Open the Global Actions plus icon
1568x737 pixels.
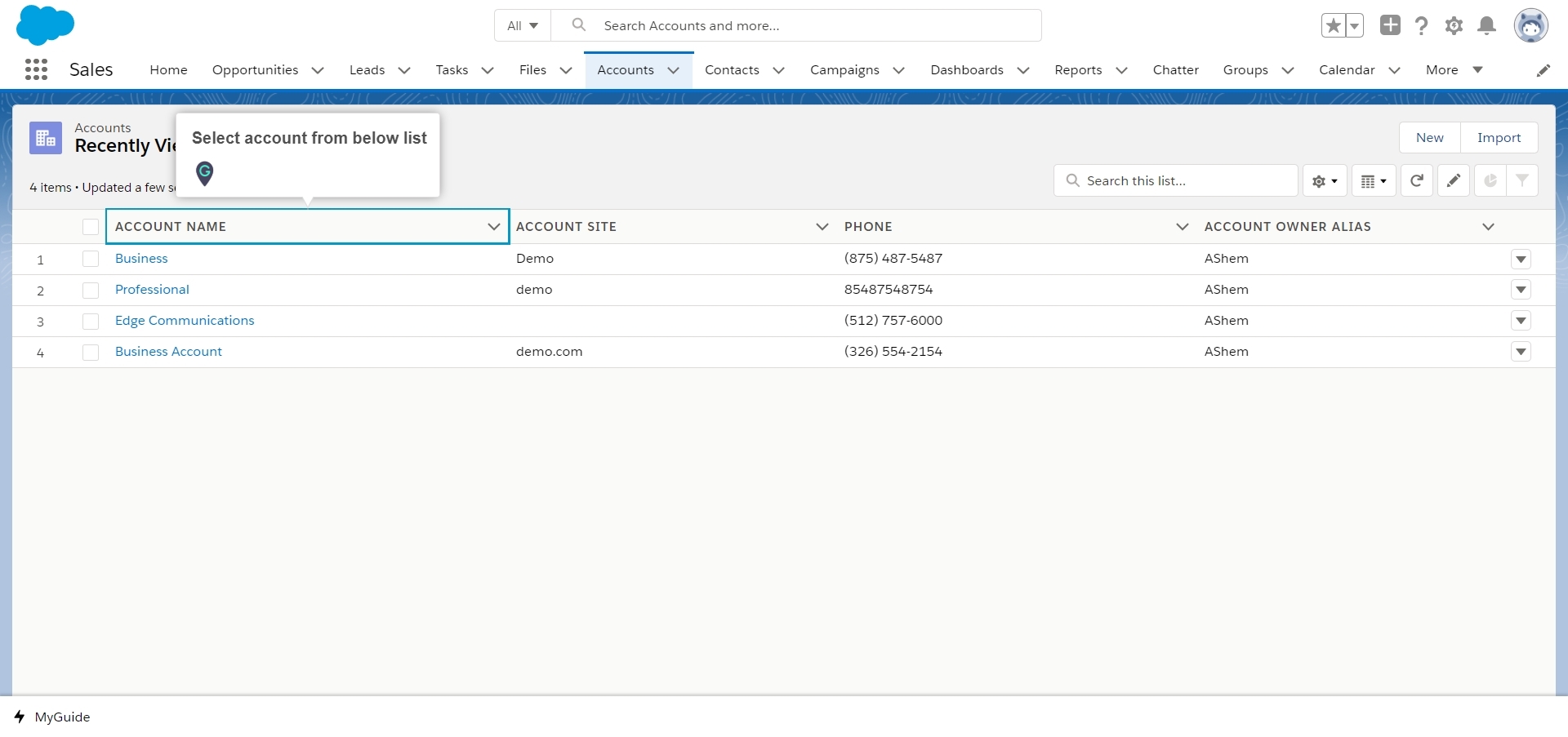[1390, 25]
